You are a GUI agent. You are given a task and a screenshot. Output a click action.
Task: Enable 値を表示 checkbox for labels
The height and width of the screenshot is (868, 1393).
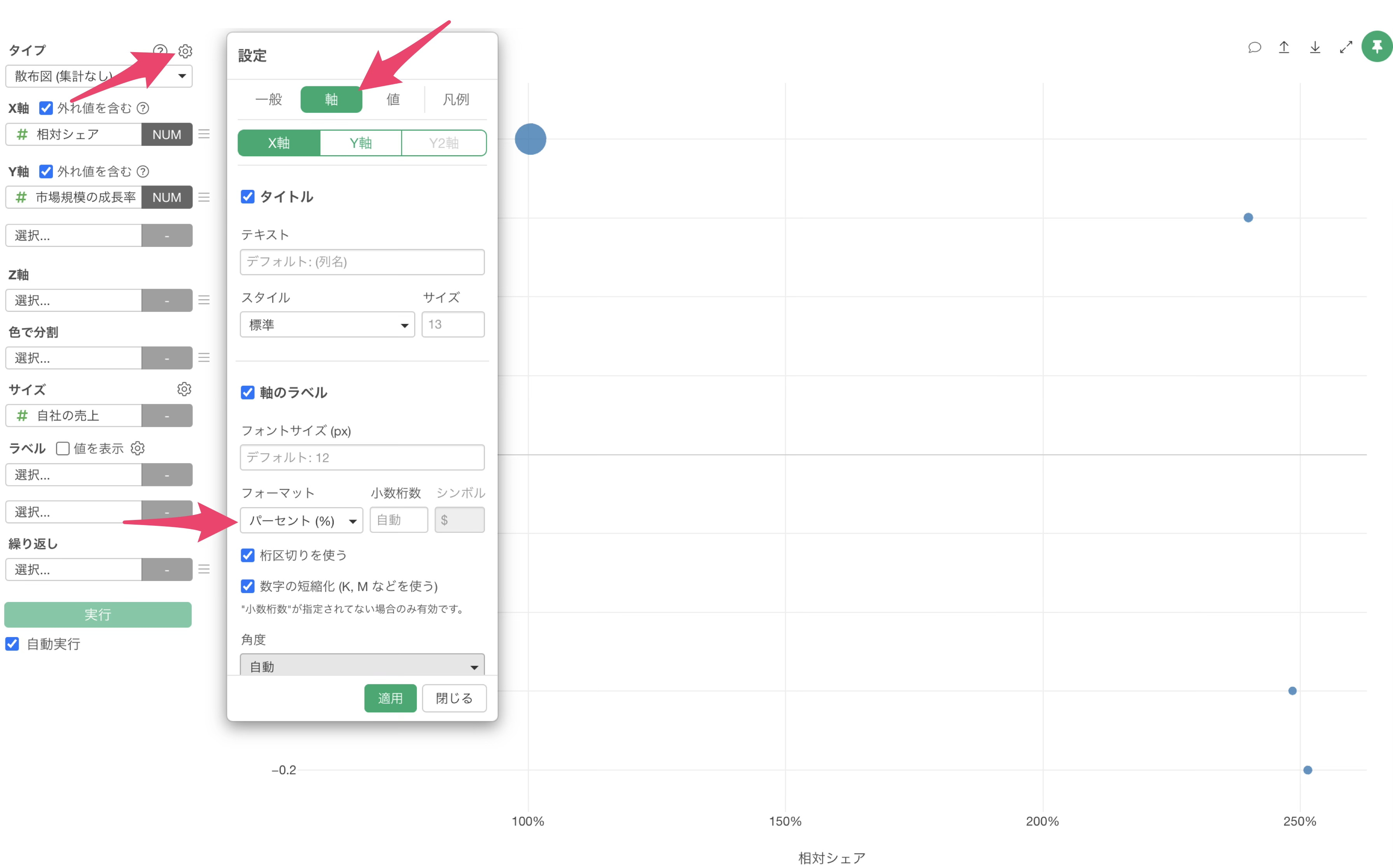(x=63, y=448)
